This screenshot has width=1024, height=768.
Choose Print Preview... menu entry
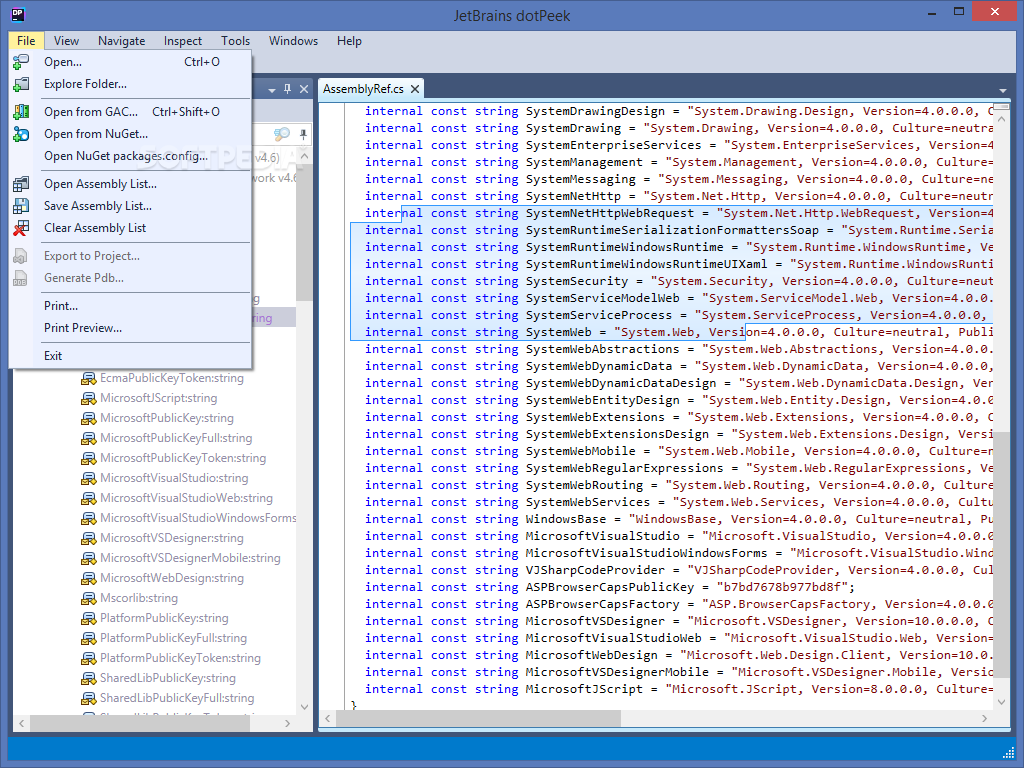coord(131,328)
